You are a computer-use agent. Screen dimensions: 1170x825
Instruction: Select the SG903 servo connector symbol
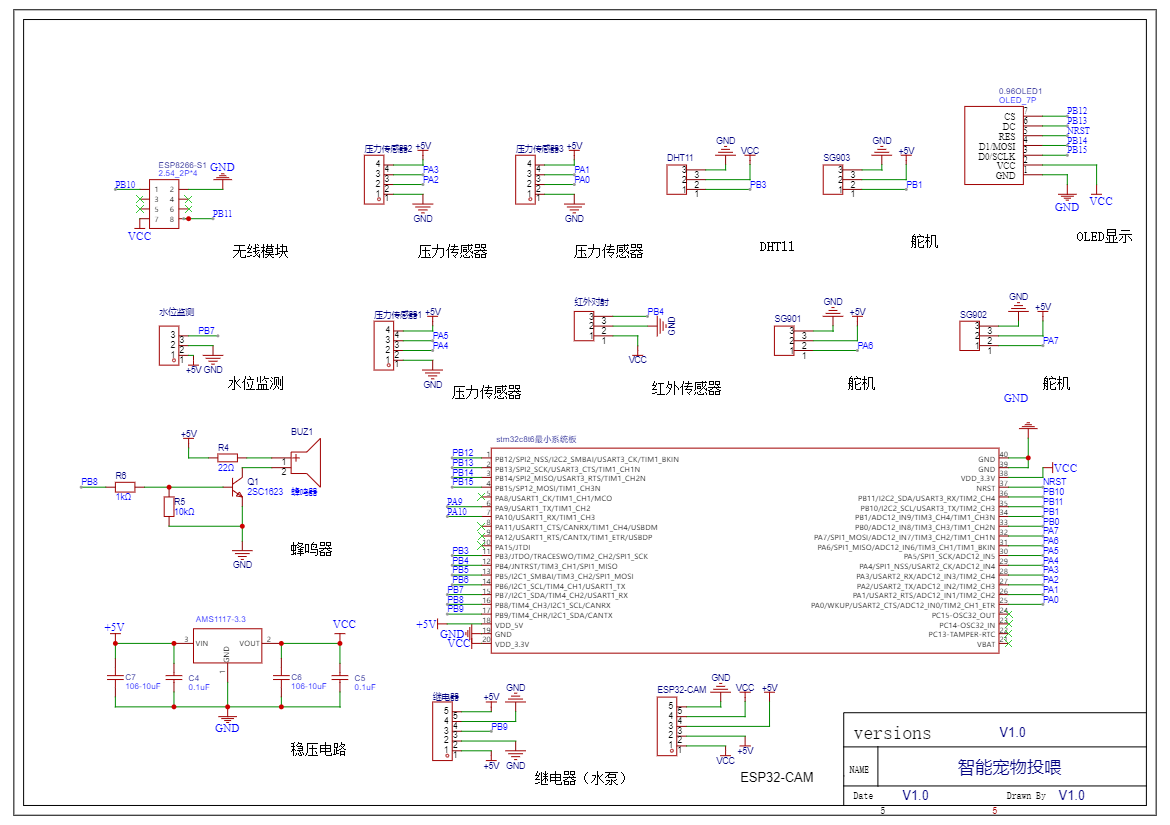pyautogui.click(x=833, y=180)
